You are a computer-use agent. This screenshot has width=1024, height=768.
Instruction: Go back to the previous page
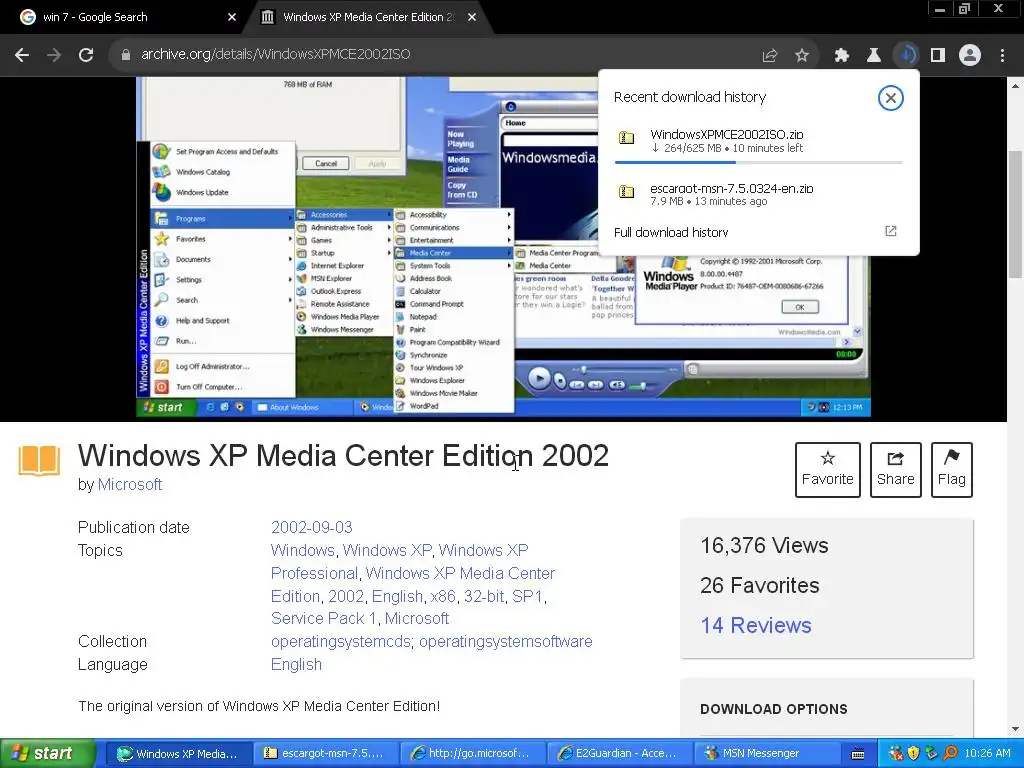click(x=22, y=55)
